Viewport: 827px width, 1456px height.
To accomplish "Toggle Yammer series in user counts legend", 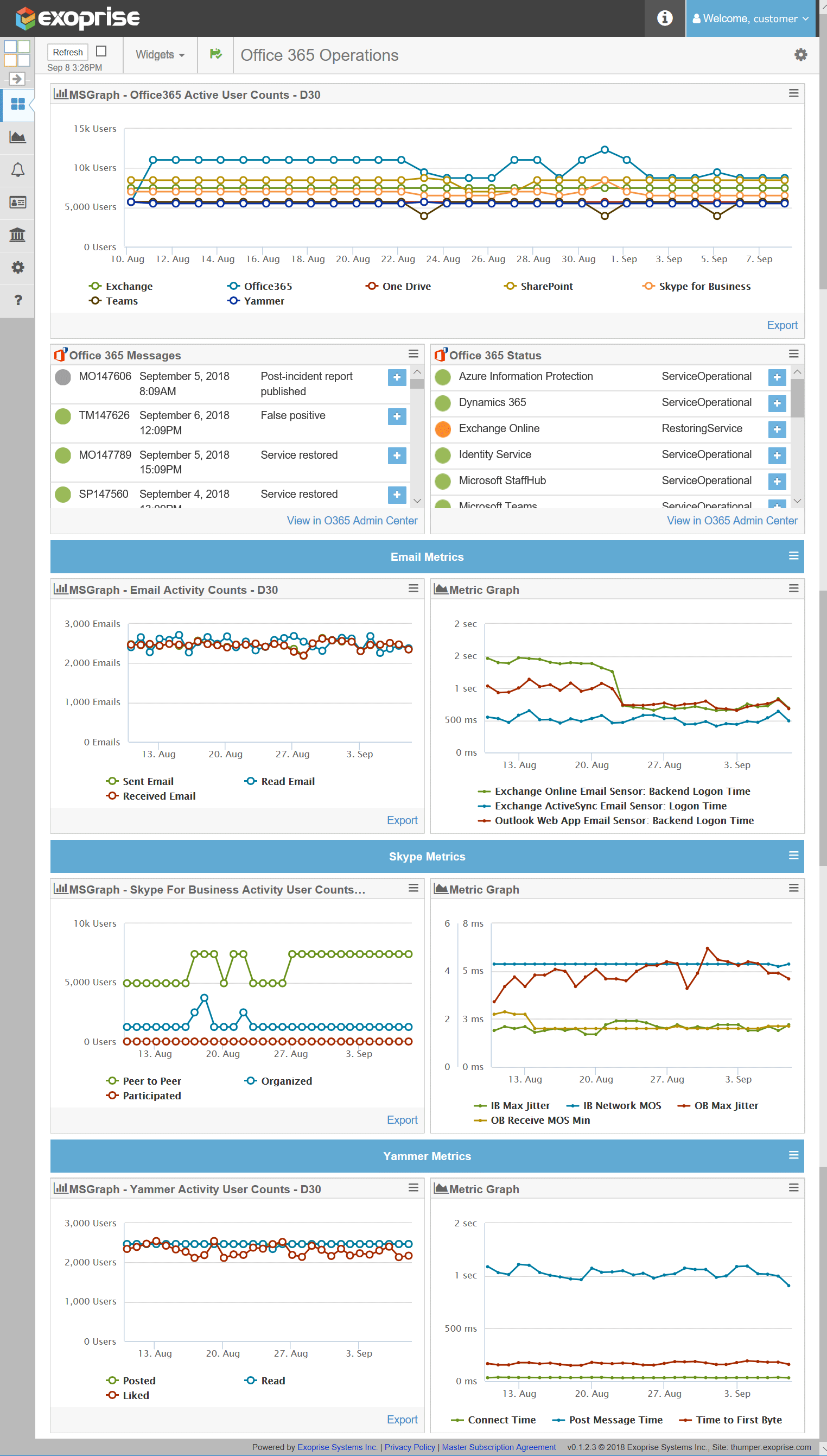I will pos(256,301).
